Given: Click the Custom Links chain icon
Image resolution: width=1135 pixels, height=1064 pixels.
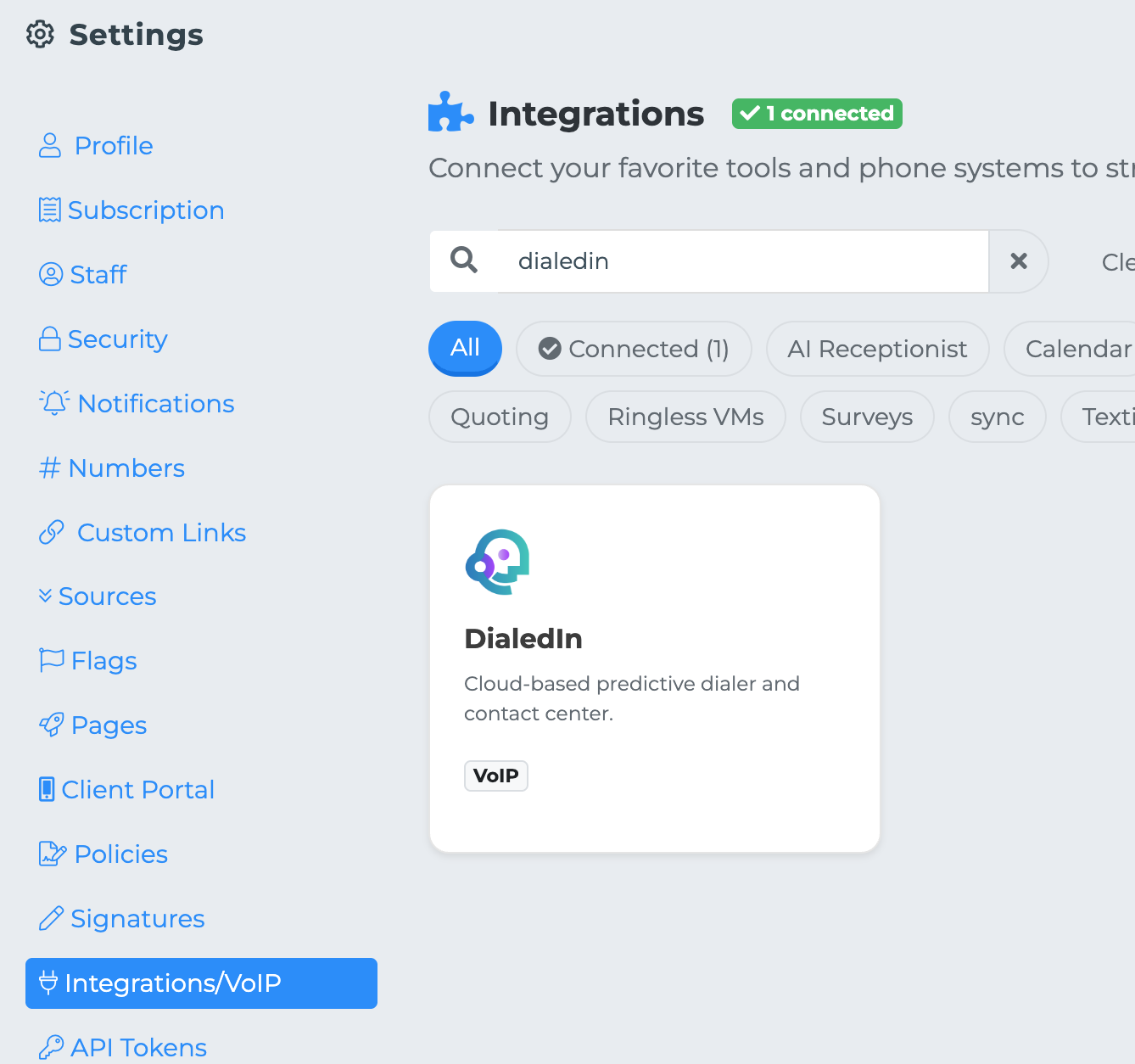Looking at the screenshot, I should (52, 533).
